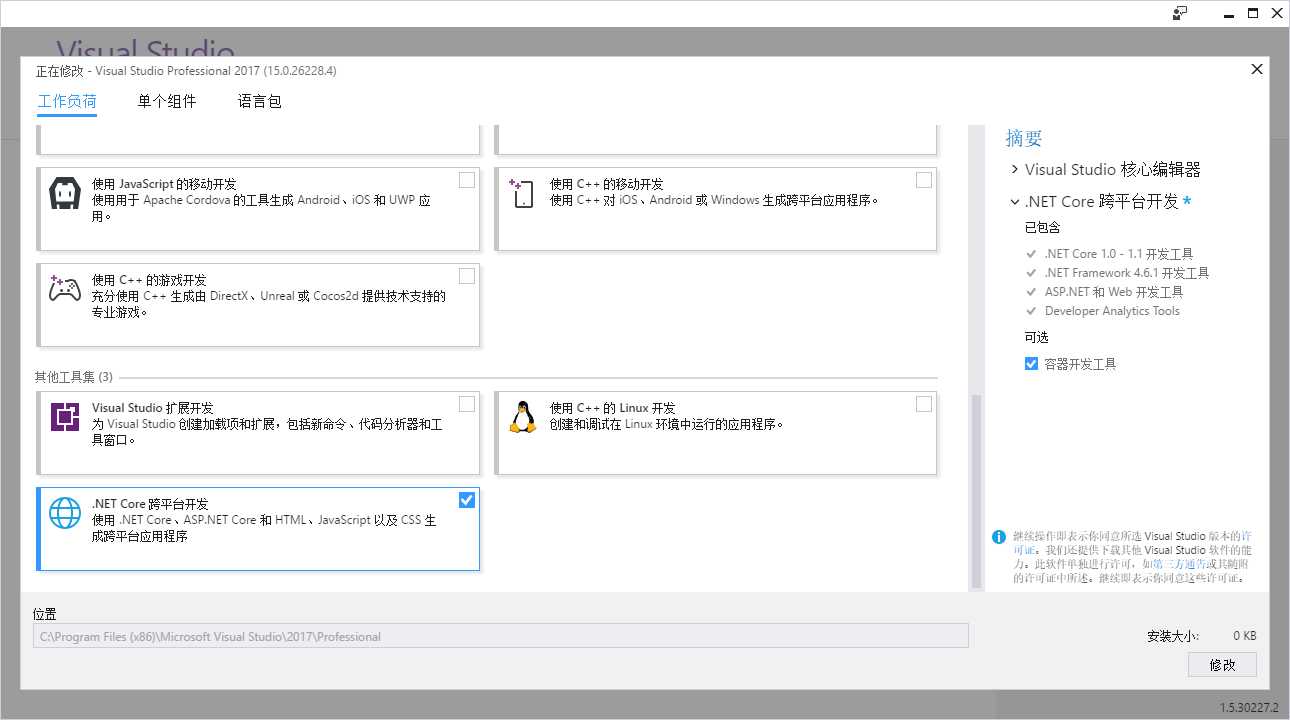Click the 安装大小 0 KB value
This screenshot has width=1290, height=720.
1244,636
